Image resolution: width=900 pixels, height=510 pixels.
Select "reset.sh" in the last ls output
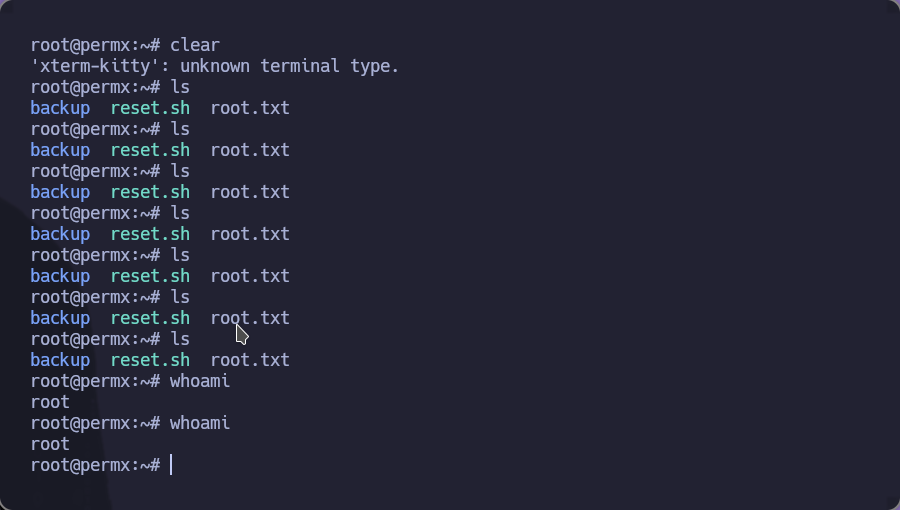click(x=150, y=360)
